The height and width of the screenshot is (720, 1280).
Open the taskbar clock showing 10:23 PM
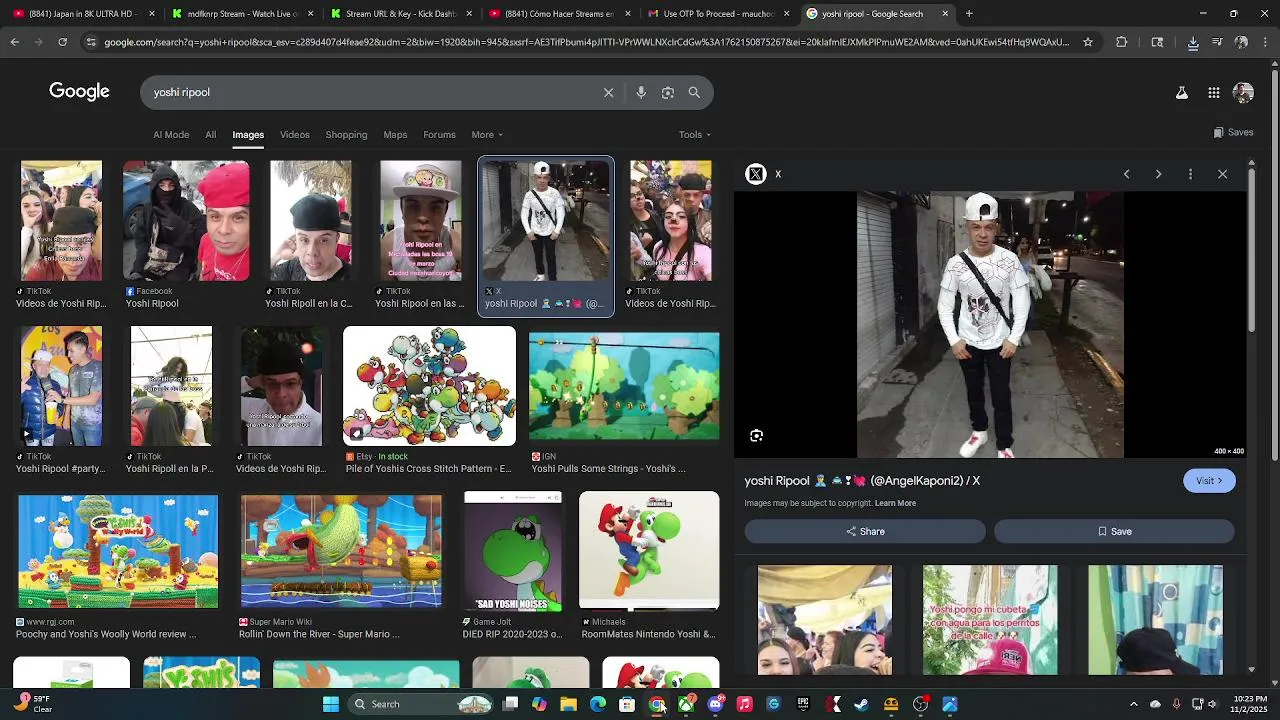pos(1250,704)
